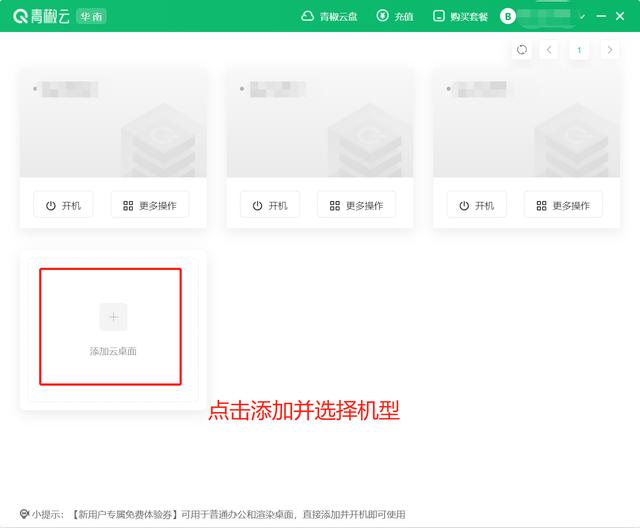Open 青椒云盘 cloud drive
This screenshot has height=528, width=640.
click(x=329, y=16)
